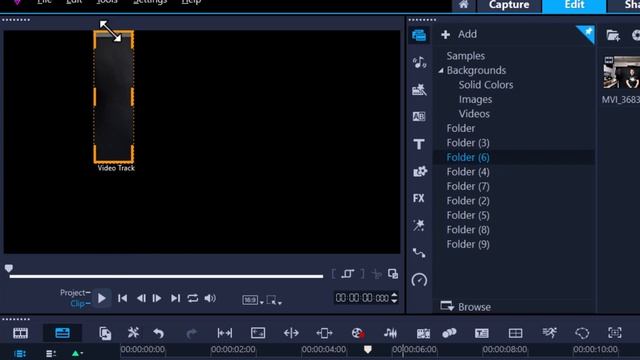Open the Overlay graphics library icon

pyautogui.click(x=420, y=171)
